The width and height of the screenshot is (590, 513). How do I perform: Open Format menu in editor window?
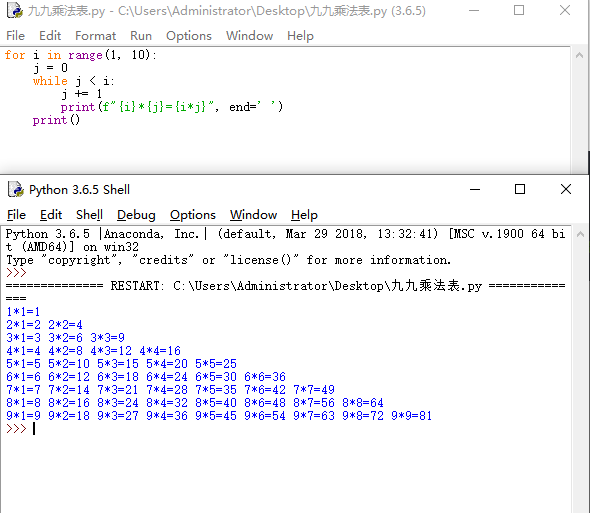(x=96, y=36)
